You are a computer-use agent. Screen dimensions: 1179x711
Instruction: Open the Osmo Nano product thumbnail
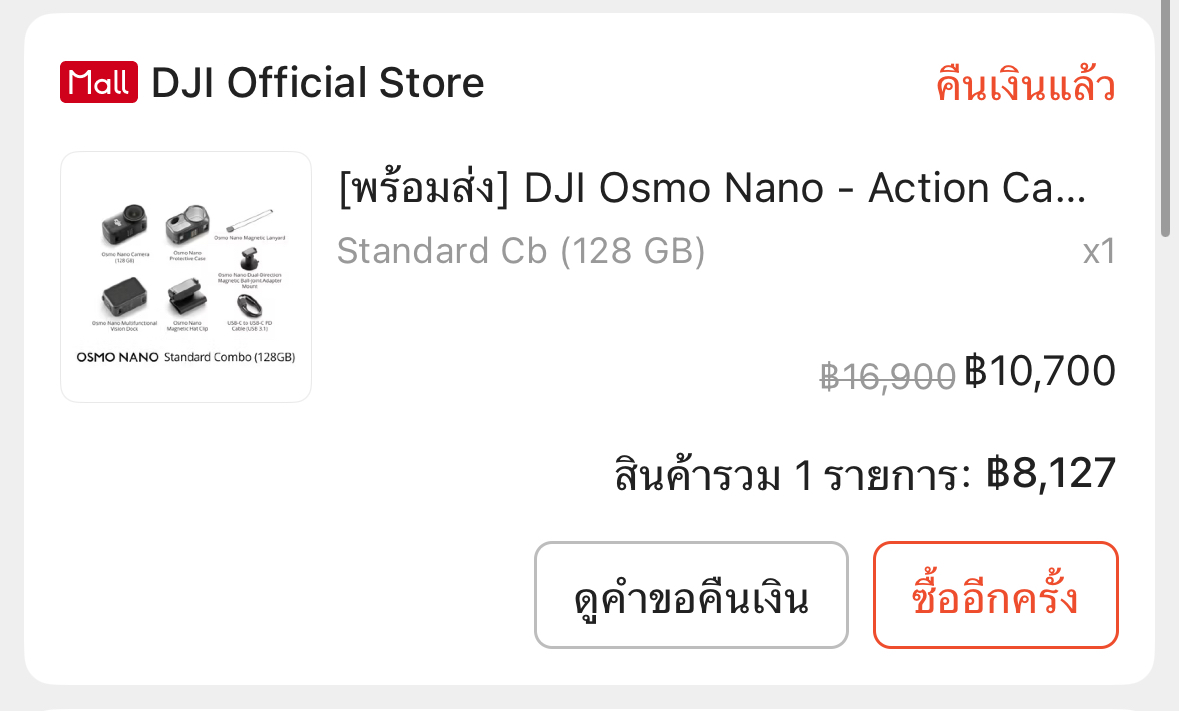[x=186, y=277]
